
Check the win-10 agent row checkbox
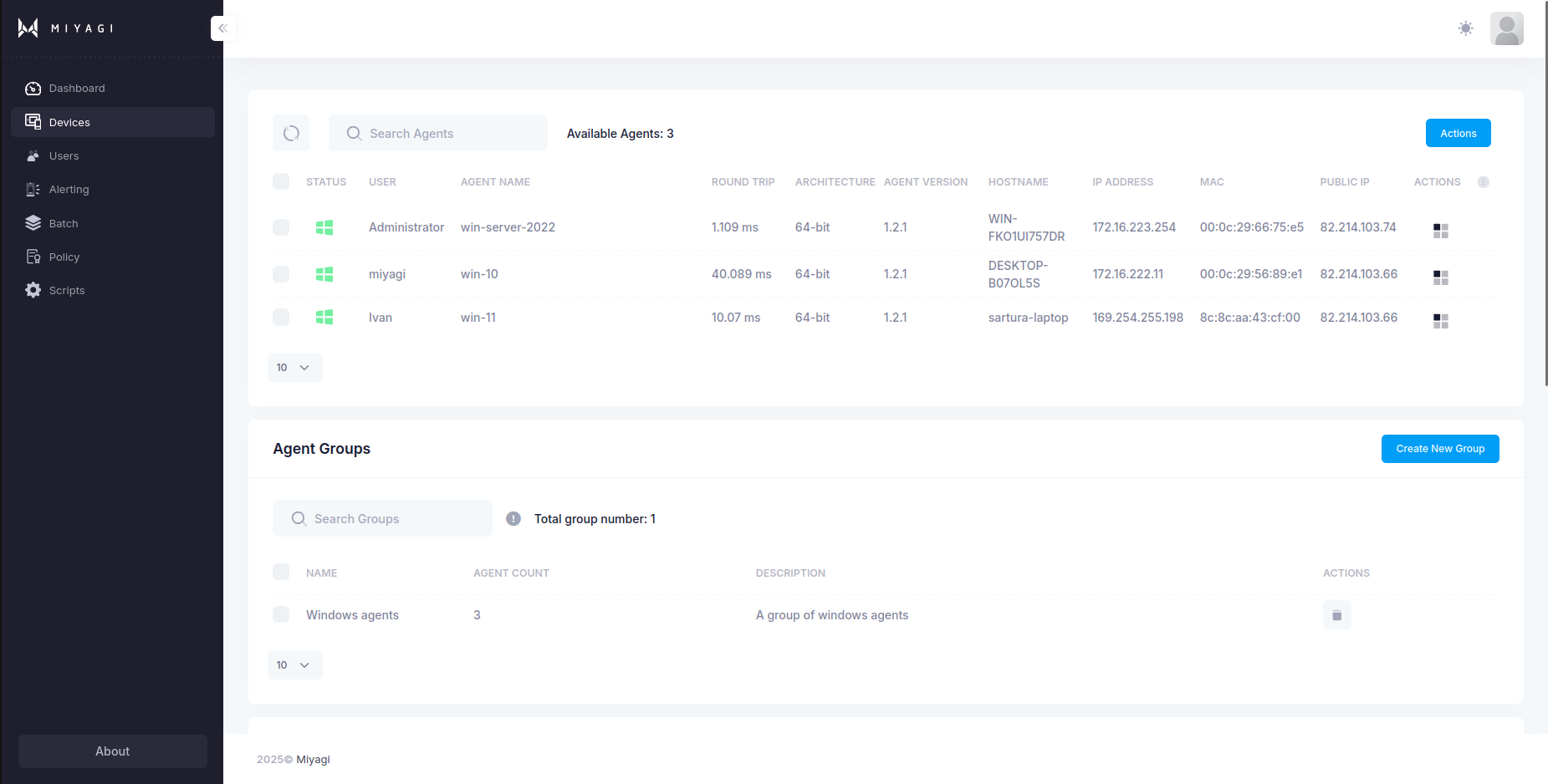click(x=281, y=274)
